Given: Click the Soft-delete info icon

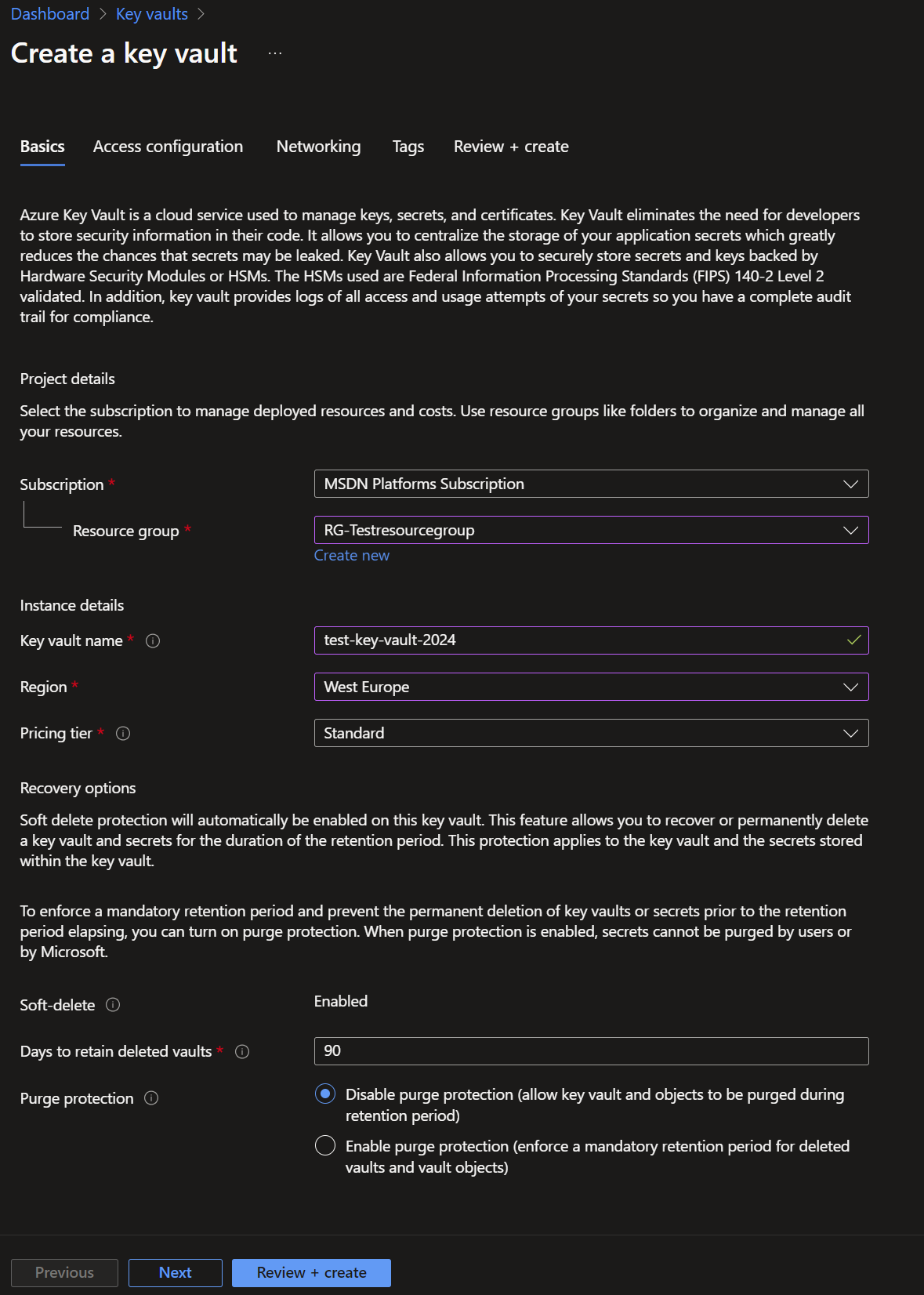Looking at the screenshot, I should click(x=113, y=1005).
